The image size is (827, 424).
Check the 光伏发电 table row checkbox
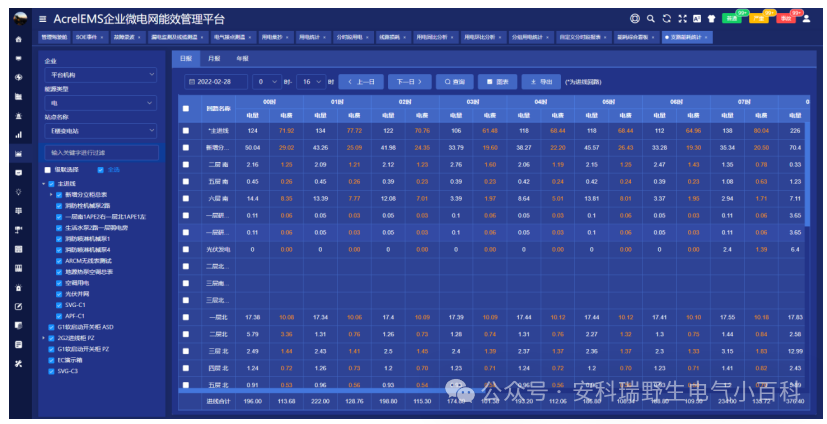point(186,249)
